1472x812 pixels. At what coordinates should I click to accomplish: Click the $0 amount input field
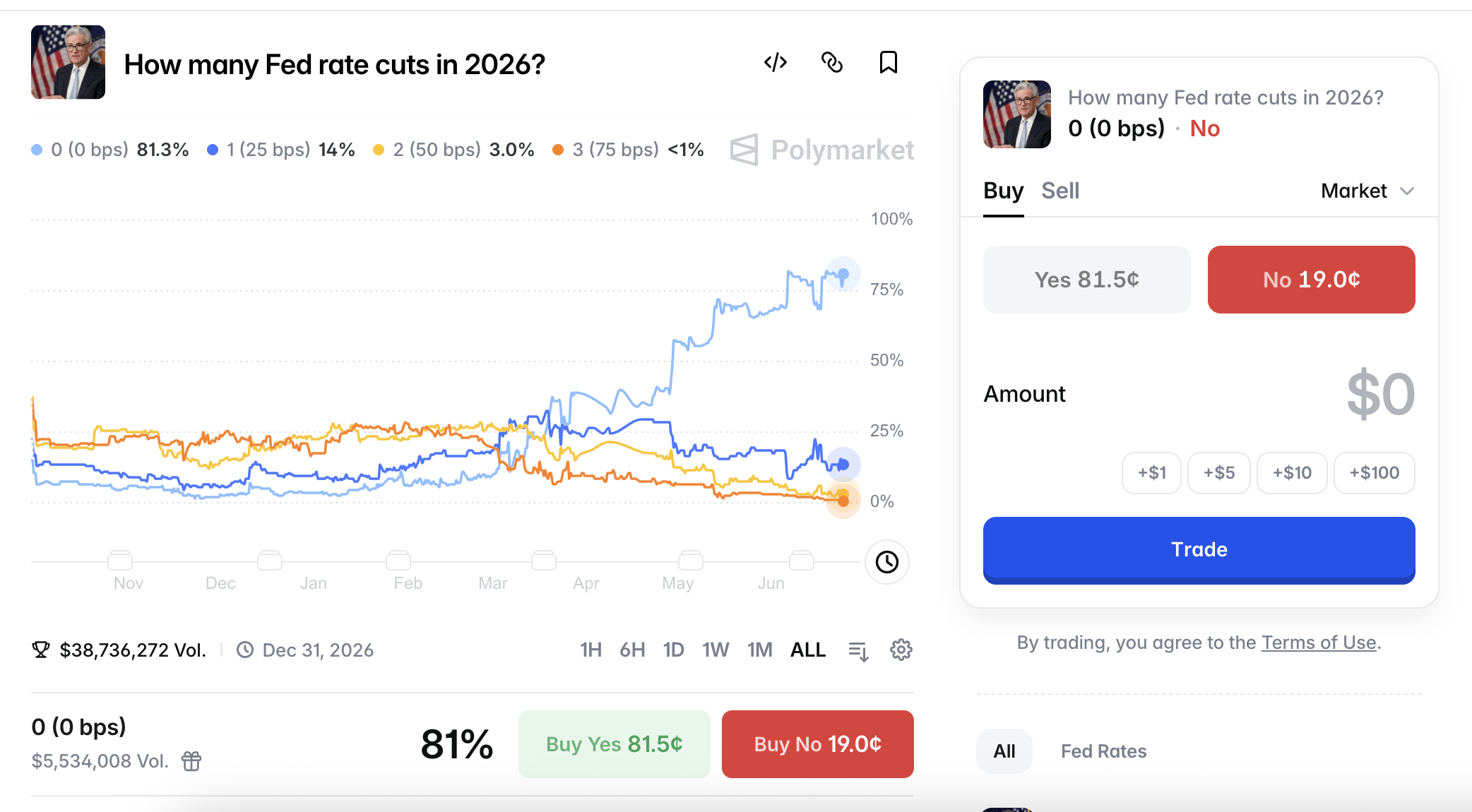1380,394
